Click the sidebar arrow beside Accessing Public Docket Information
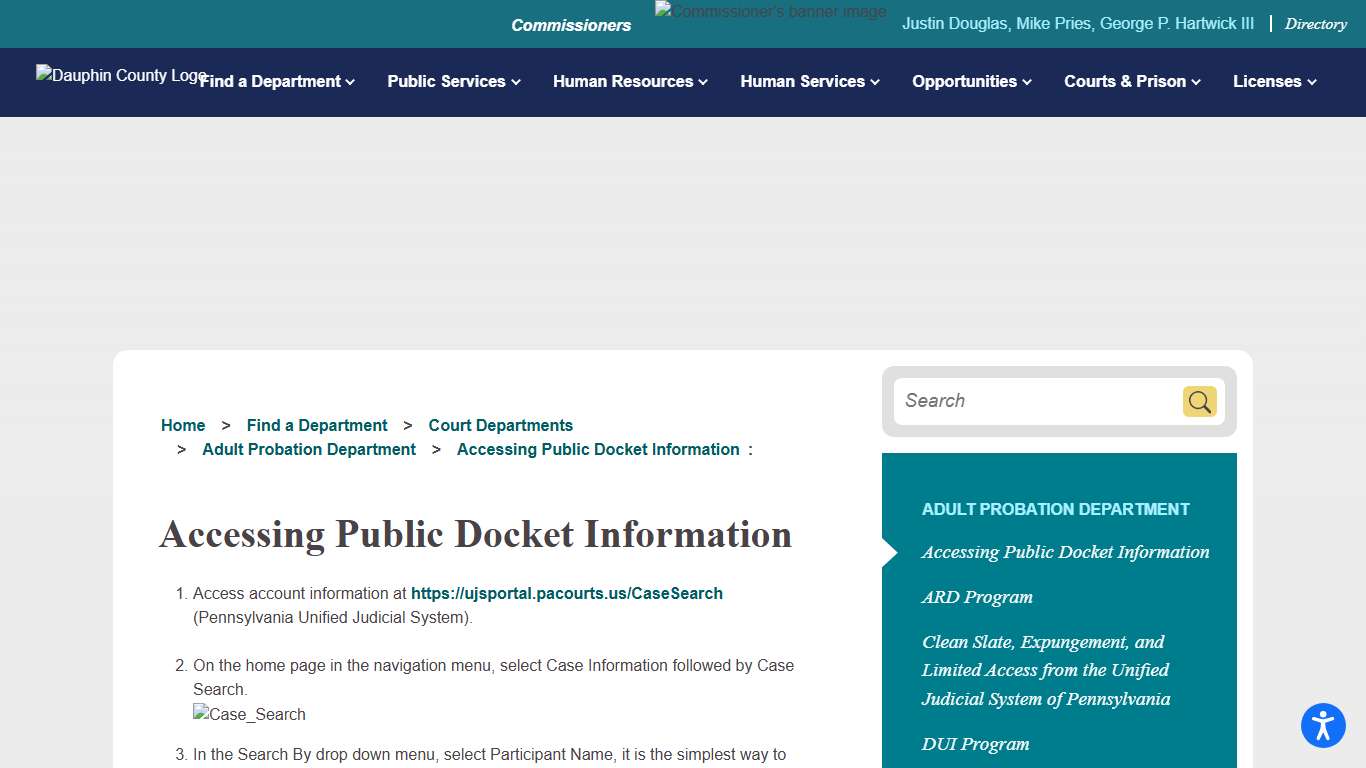The width and height of the screenshot is (1366, 768). click(x=886, y=551)
